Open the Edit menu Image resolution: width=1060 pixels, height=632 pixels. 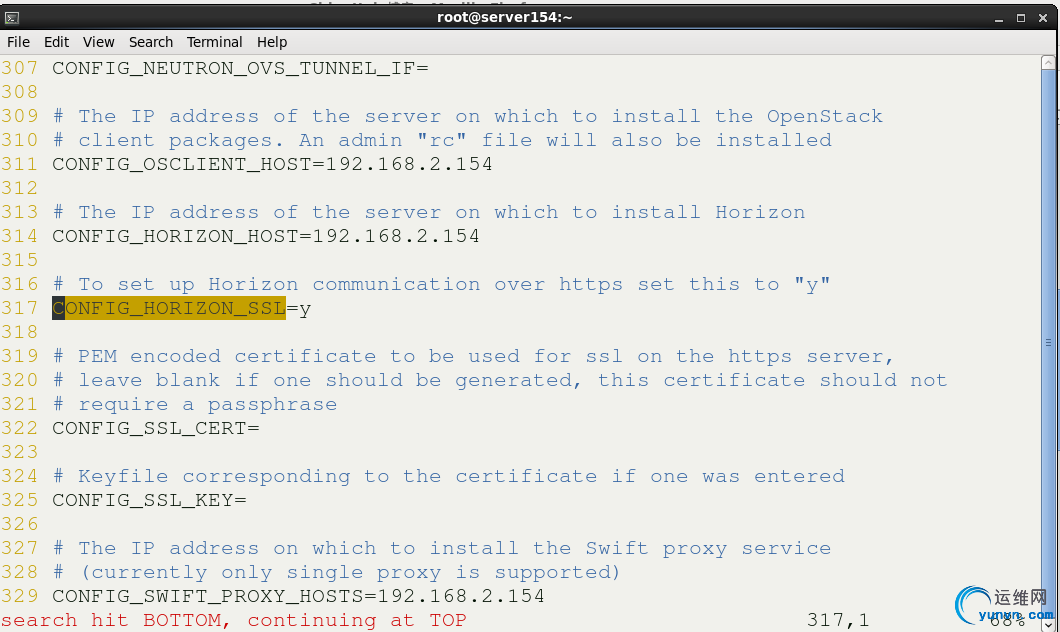[x=56, y=42]
